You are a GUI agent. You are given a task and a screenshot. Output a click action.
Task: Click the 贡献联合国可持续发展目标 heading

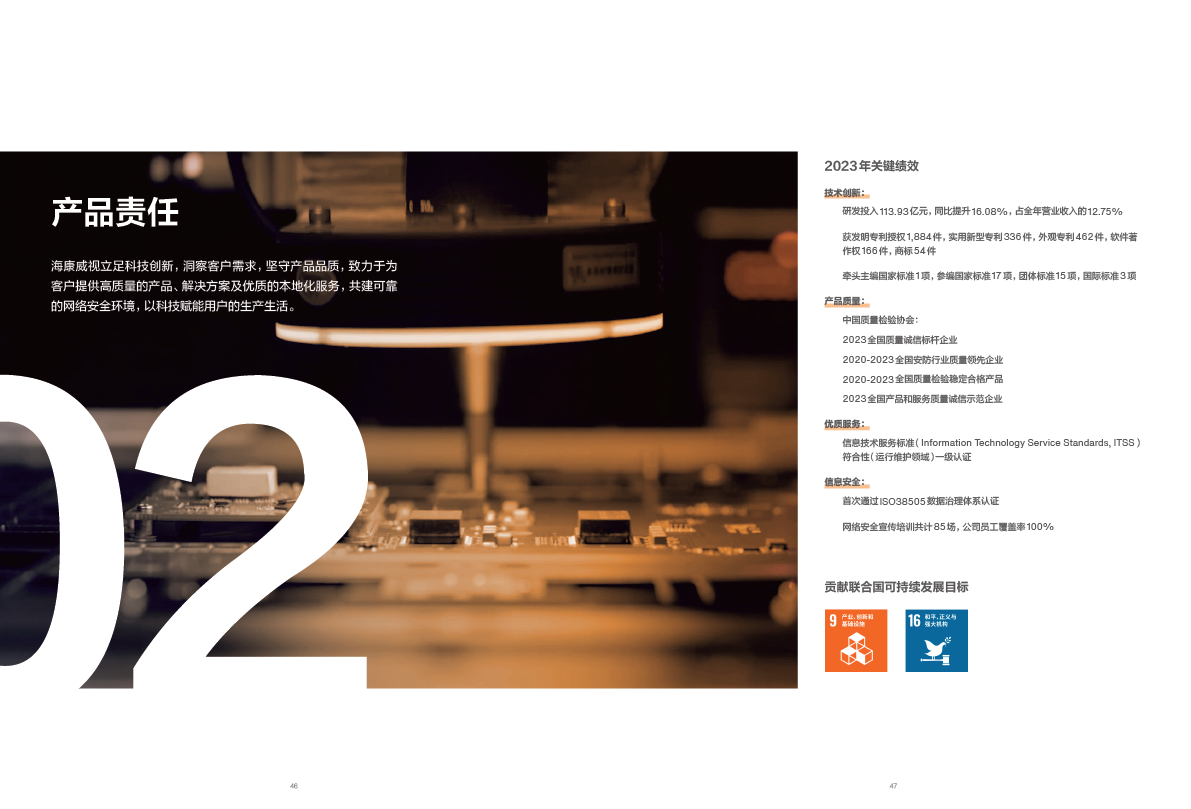[x=896, y=587]
